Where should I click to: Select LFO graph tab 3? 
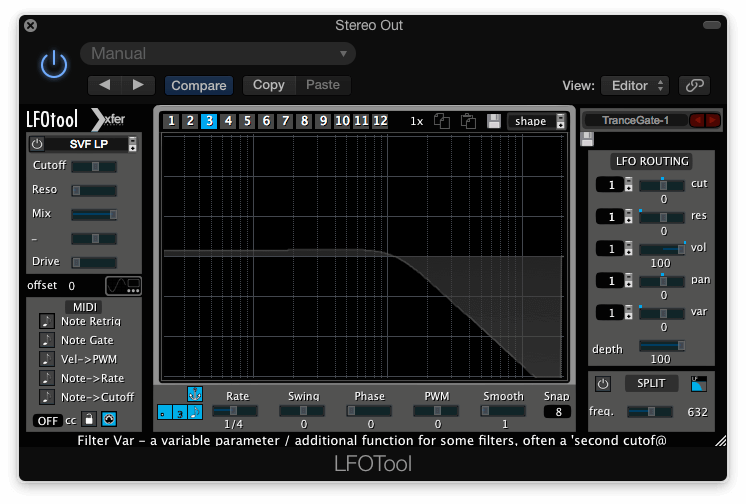(x=209, y=121)
